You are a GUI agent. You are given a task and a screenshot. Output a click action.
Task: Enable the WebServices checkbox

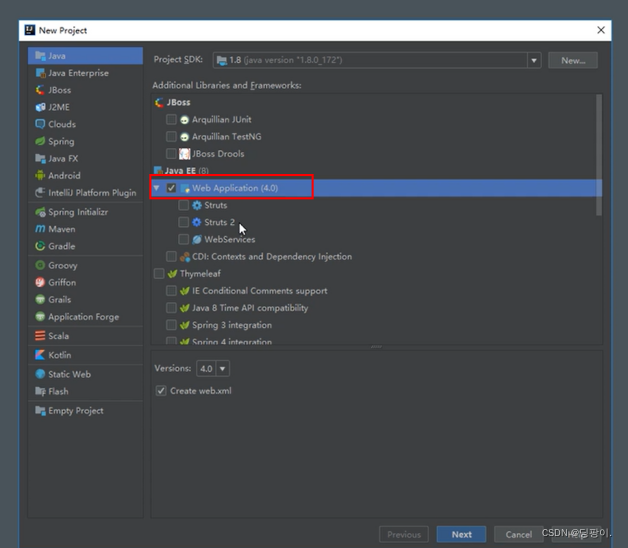pyautogui.click(x=184, y=240)
